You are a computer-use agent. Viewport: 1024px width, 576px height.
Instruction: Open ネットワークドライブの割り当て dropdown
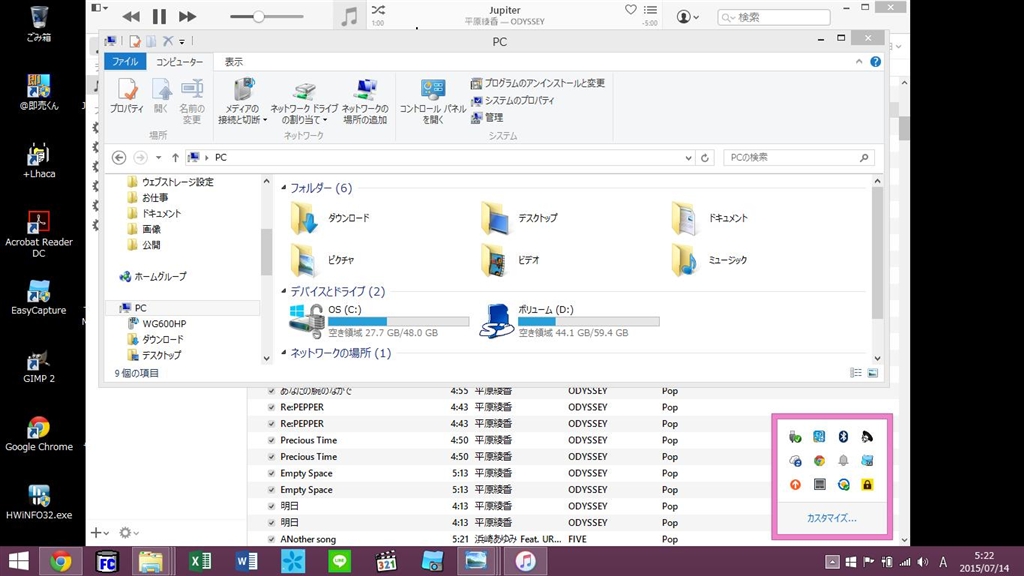point(304,103)
